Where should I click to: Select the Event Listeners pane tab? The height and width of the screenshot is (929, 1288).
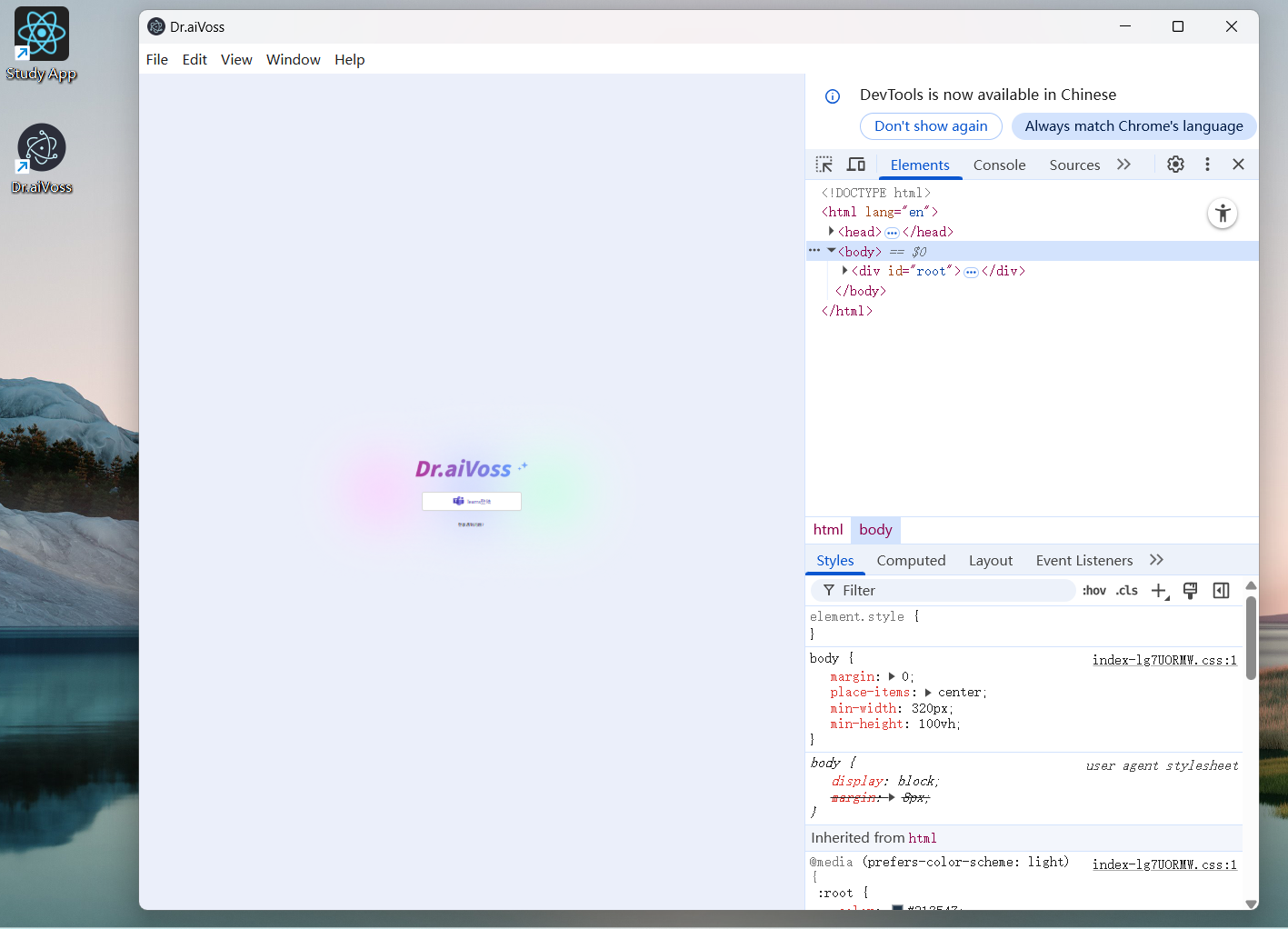coord(1084,561)
